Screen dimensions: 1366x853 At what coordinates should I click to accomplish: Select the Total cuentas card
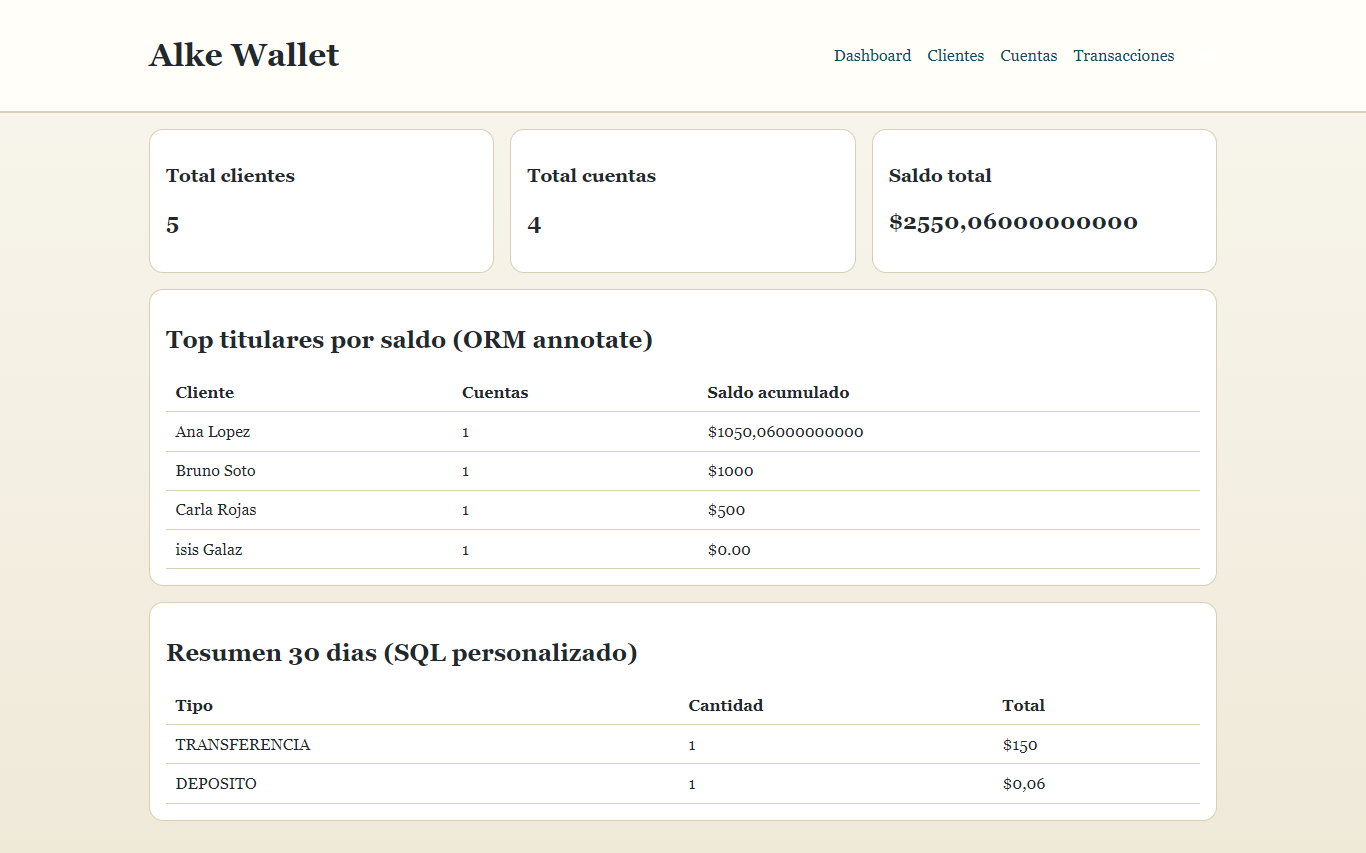click(x=682, y=200)
